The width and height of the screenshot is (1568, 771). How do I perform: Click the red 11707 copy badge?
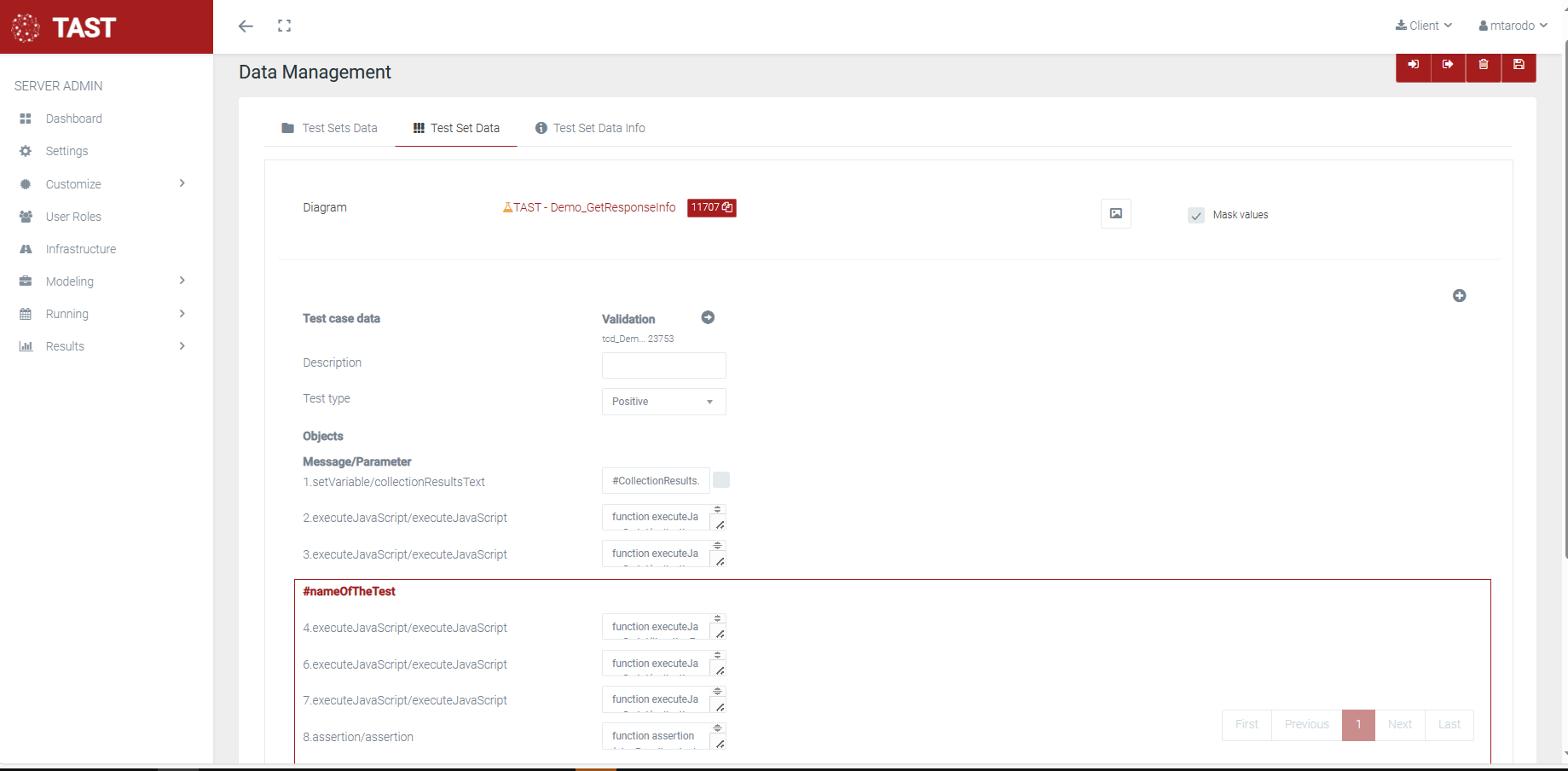click(x=711, y=207)
